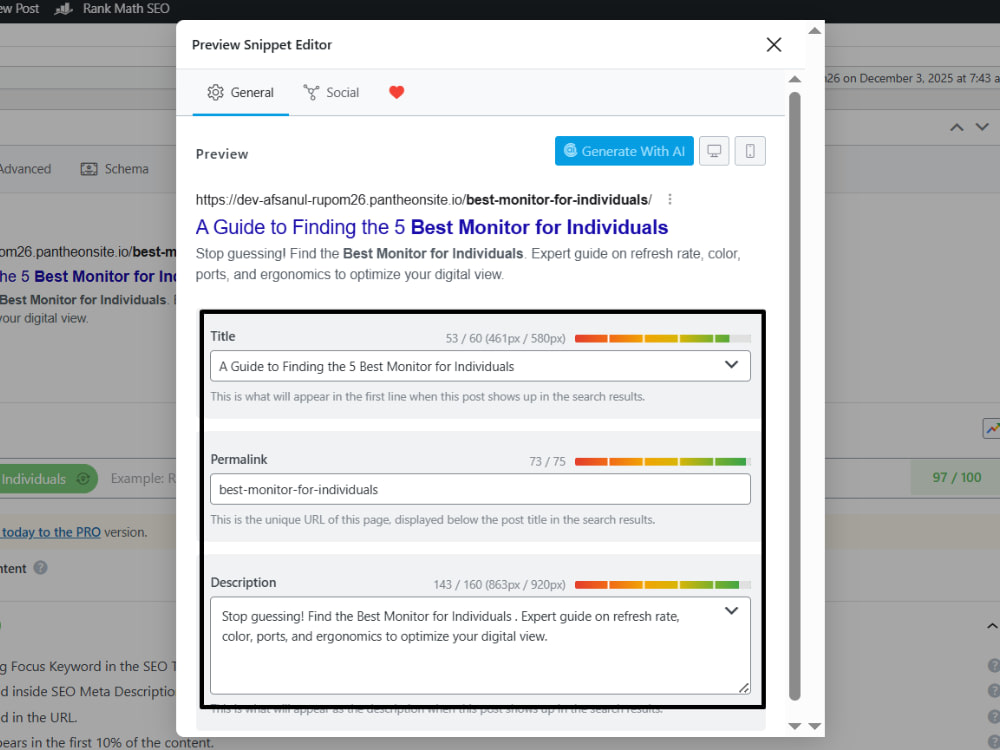Screen dimensions: 1000x750
Task: Click the icon inside Individuals keyword tag
Action: (x=83, y=479)
